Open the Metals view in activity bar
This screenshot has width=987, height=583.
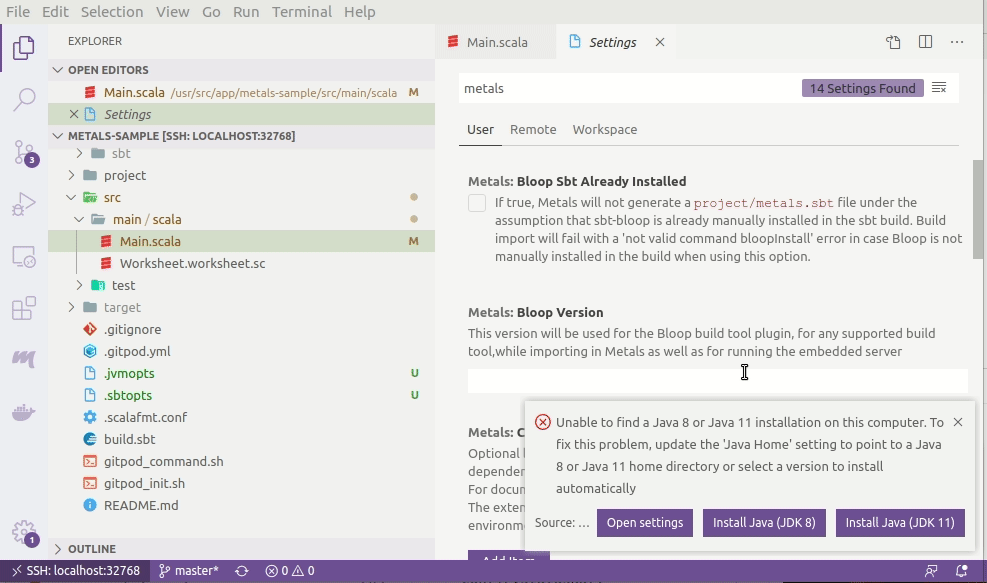[23, 359]
